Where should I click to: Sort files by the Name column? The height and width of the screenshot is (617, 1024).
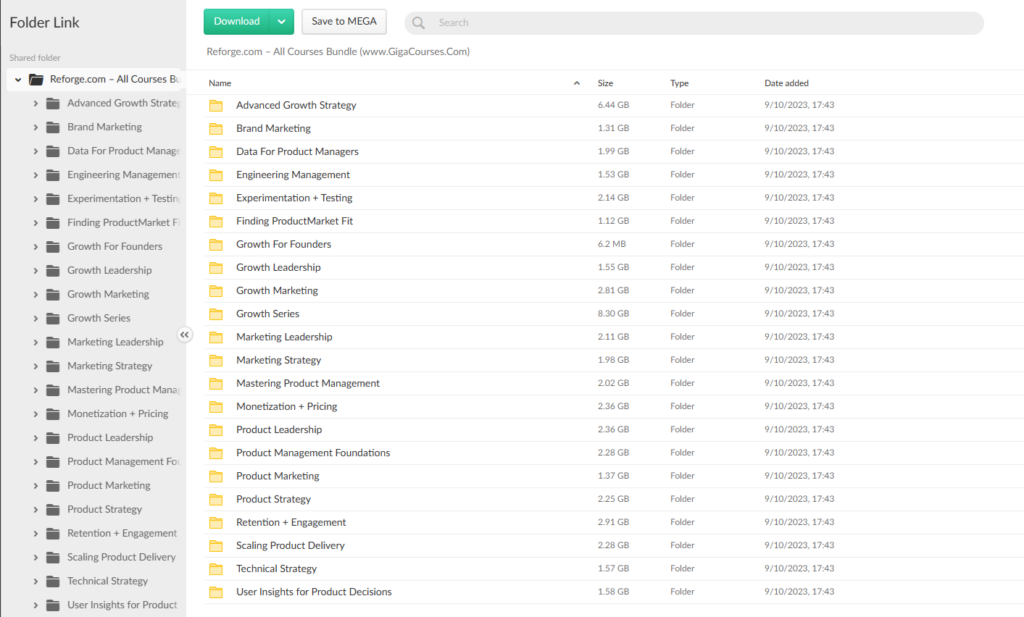click(220, 83)
